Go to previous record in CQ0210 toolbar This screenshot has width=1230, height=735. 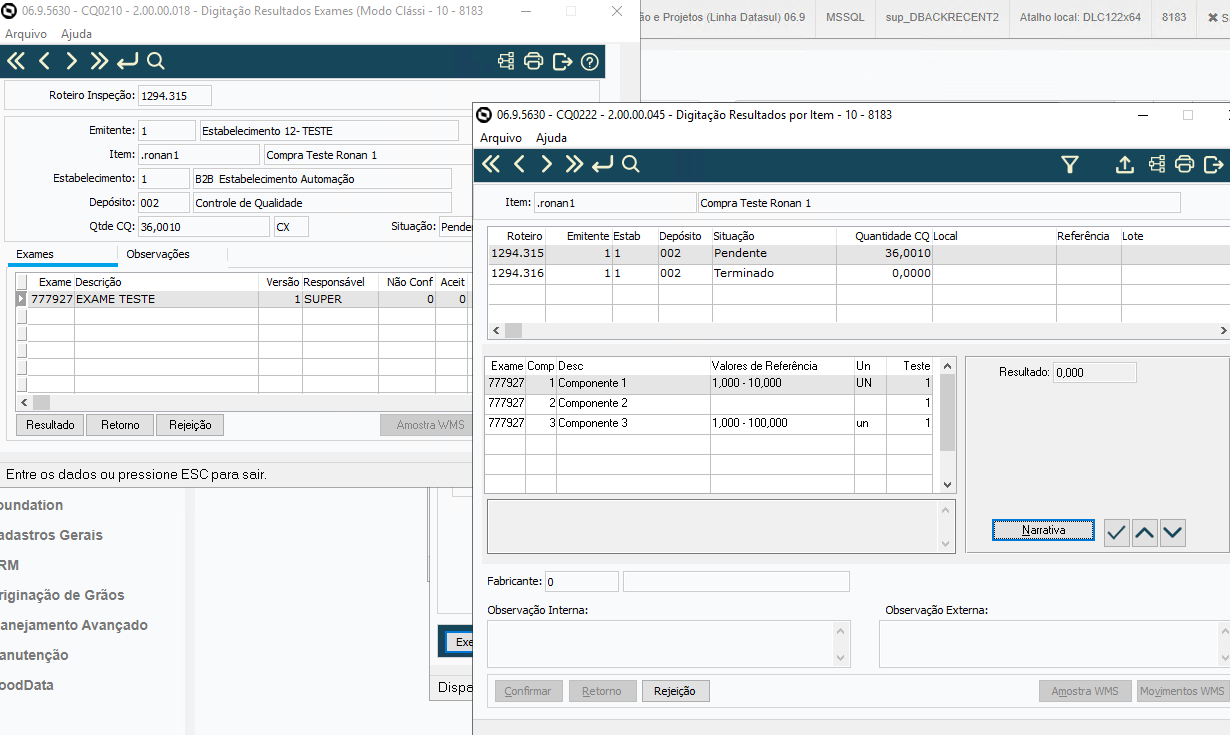click(44, 62)
